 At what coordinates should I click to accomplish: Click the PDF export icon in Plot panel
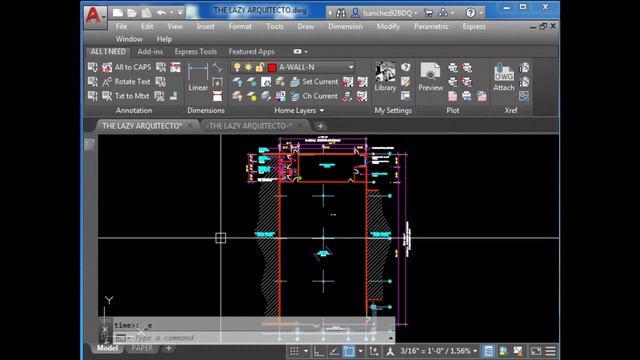coord(453,96)
